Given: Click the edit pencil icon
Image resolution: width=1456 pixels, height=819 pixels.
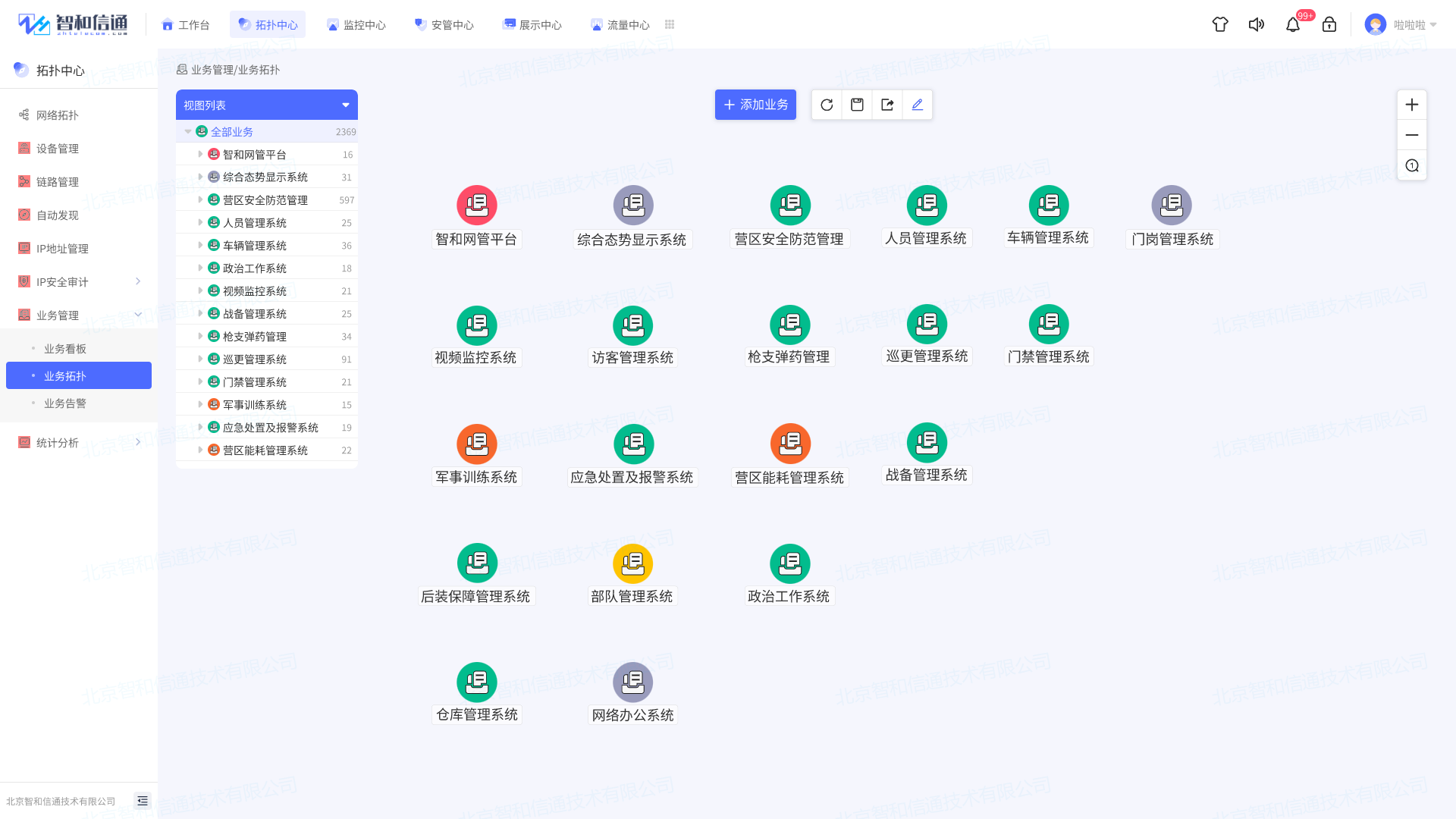Looking at the screenshot, I should [918, 105].
